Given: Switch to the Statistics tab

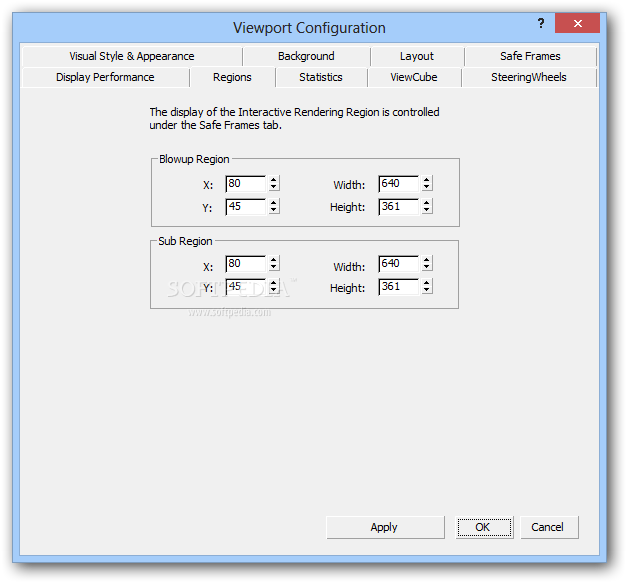Looking at the screenshot, I should tap(321, 77).
